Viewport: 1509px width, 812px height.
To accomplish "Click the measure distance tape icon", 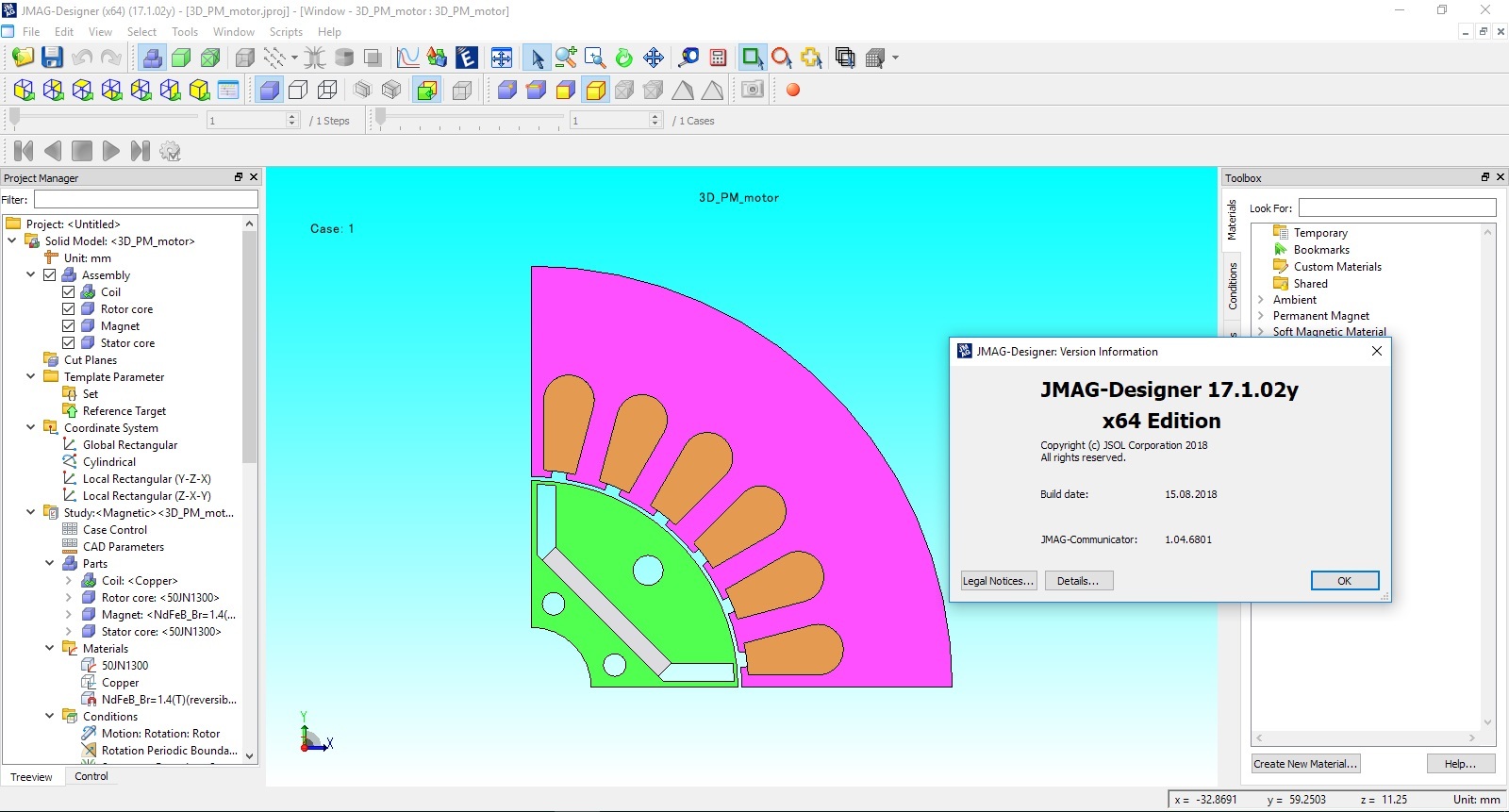I will point(688,58).
